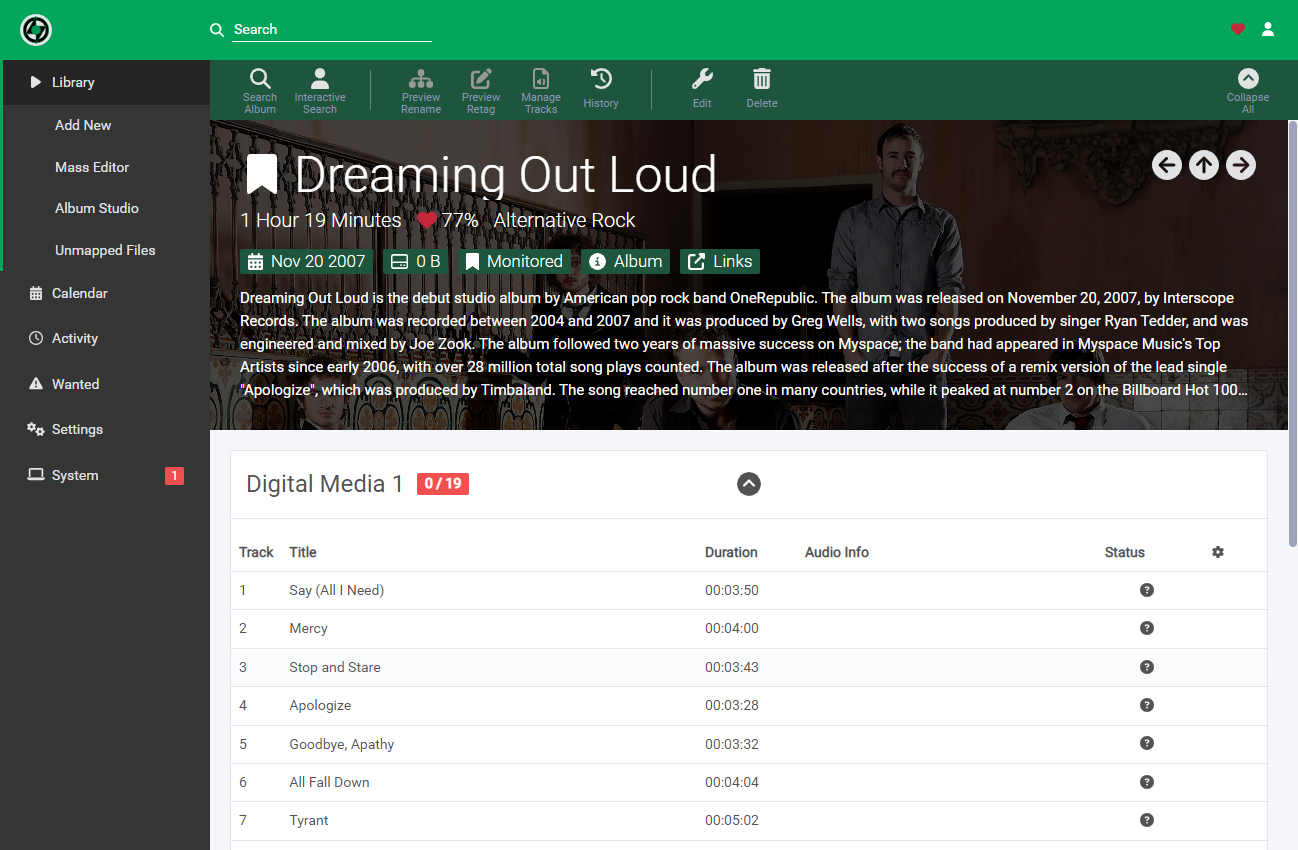Open Unmapped Files from sidebar
The width and height of the screenshot is (1298, 850).
pos(105,250)
